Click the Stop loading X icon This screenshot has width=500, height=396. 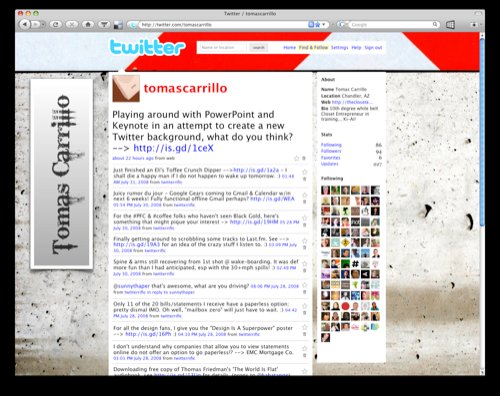click(72, 24)
